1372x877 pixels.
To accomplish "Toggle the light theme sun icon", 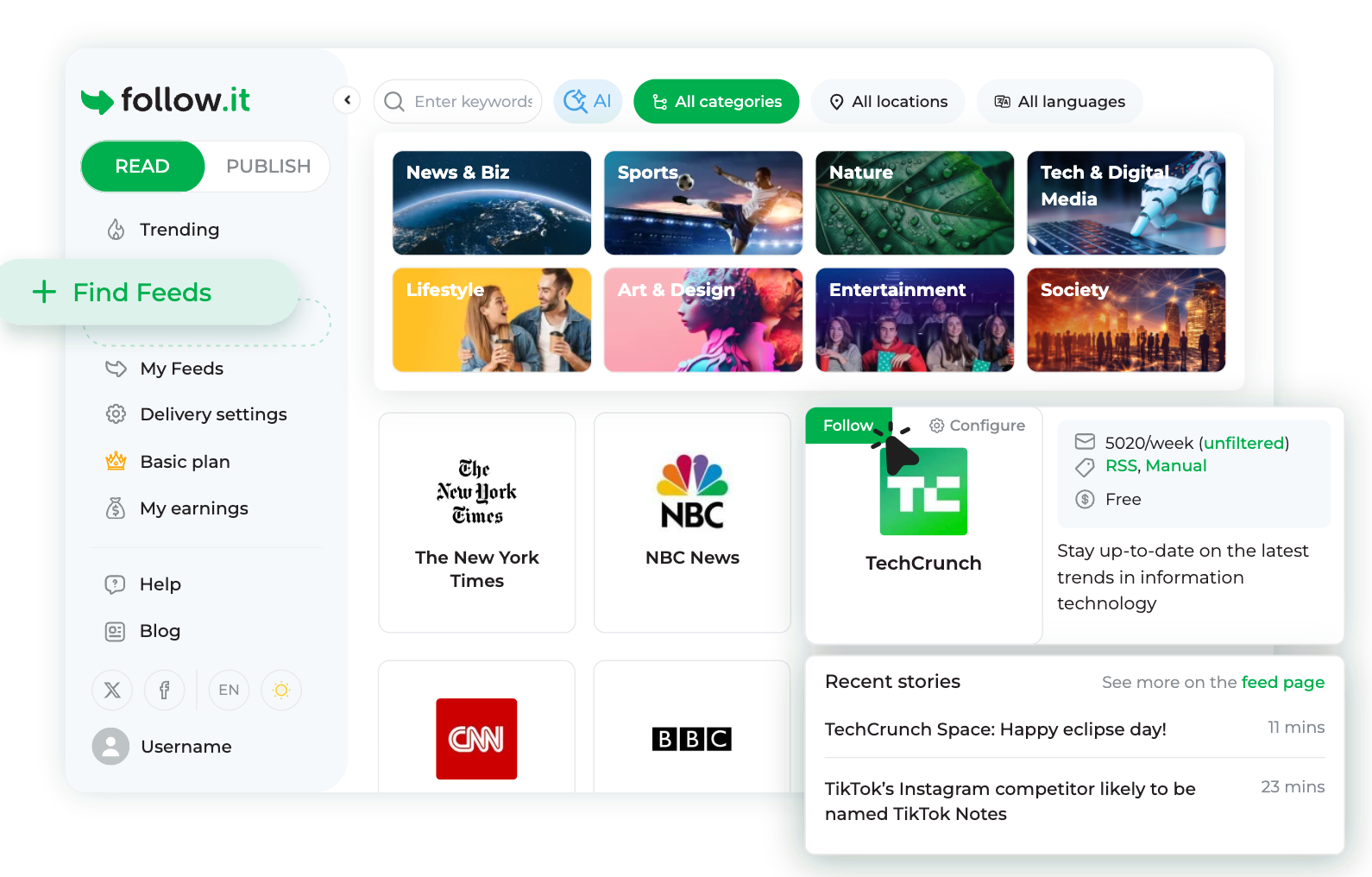I will click(x=281, y=690).
